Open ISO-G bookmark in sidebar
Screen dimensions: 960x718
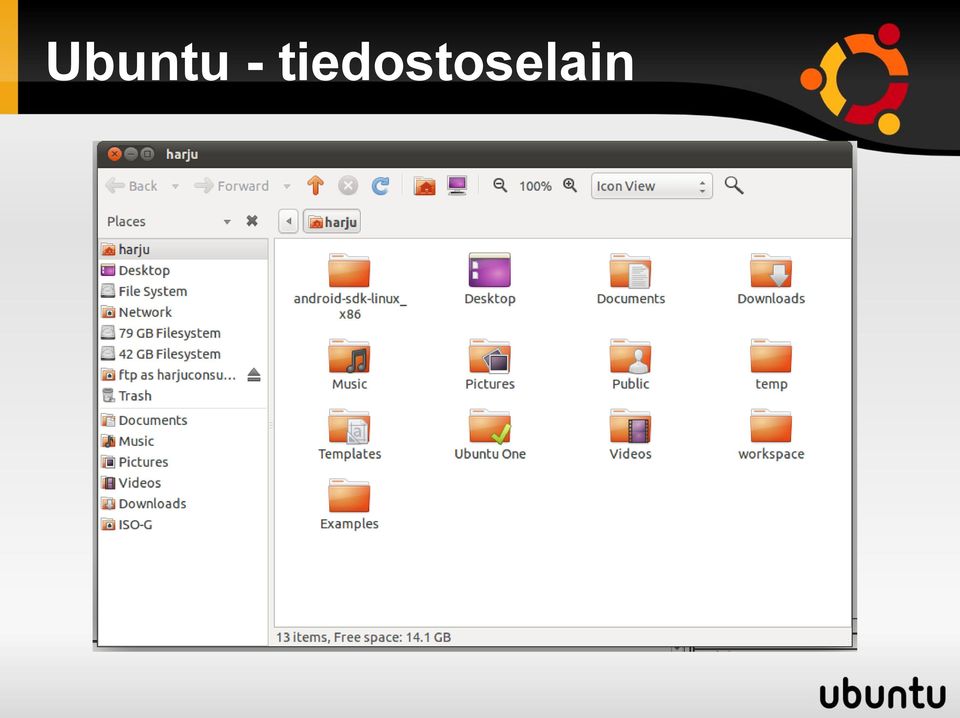click(183, 524)
